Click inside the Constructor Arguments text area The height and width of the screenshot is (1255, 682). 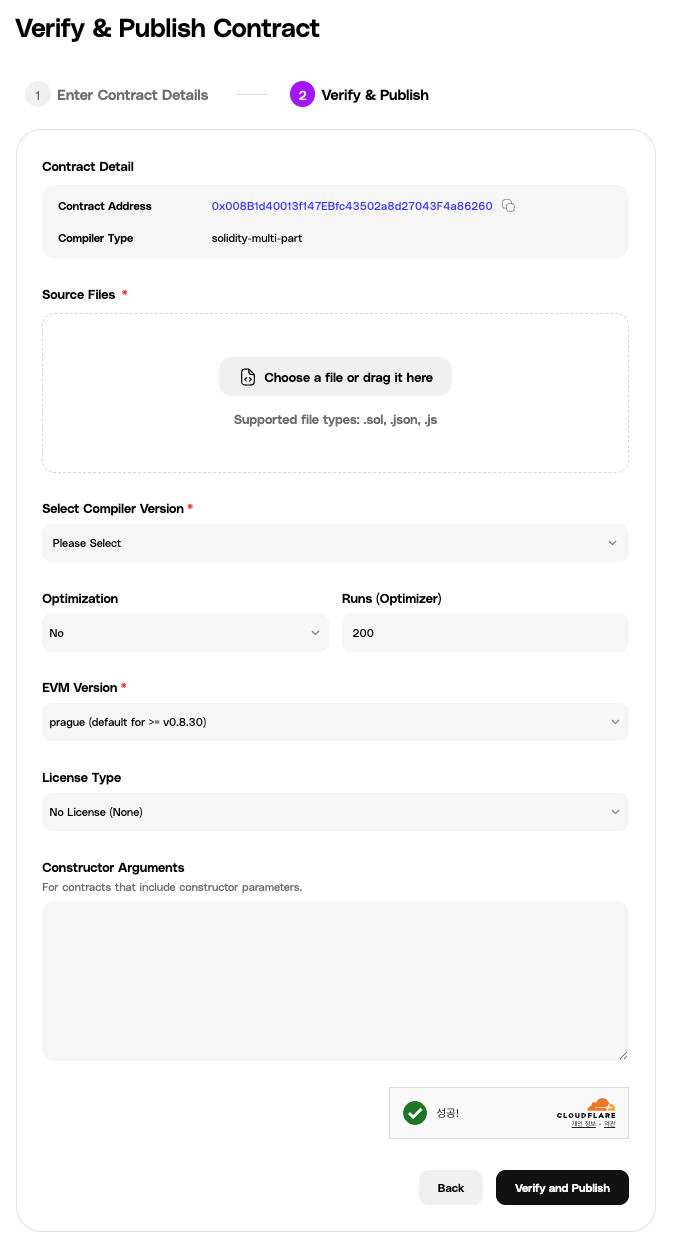point(335,980)
